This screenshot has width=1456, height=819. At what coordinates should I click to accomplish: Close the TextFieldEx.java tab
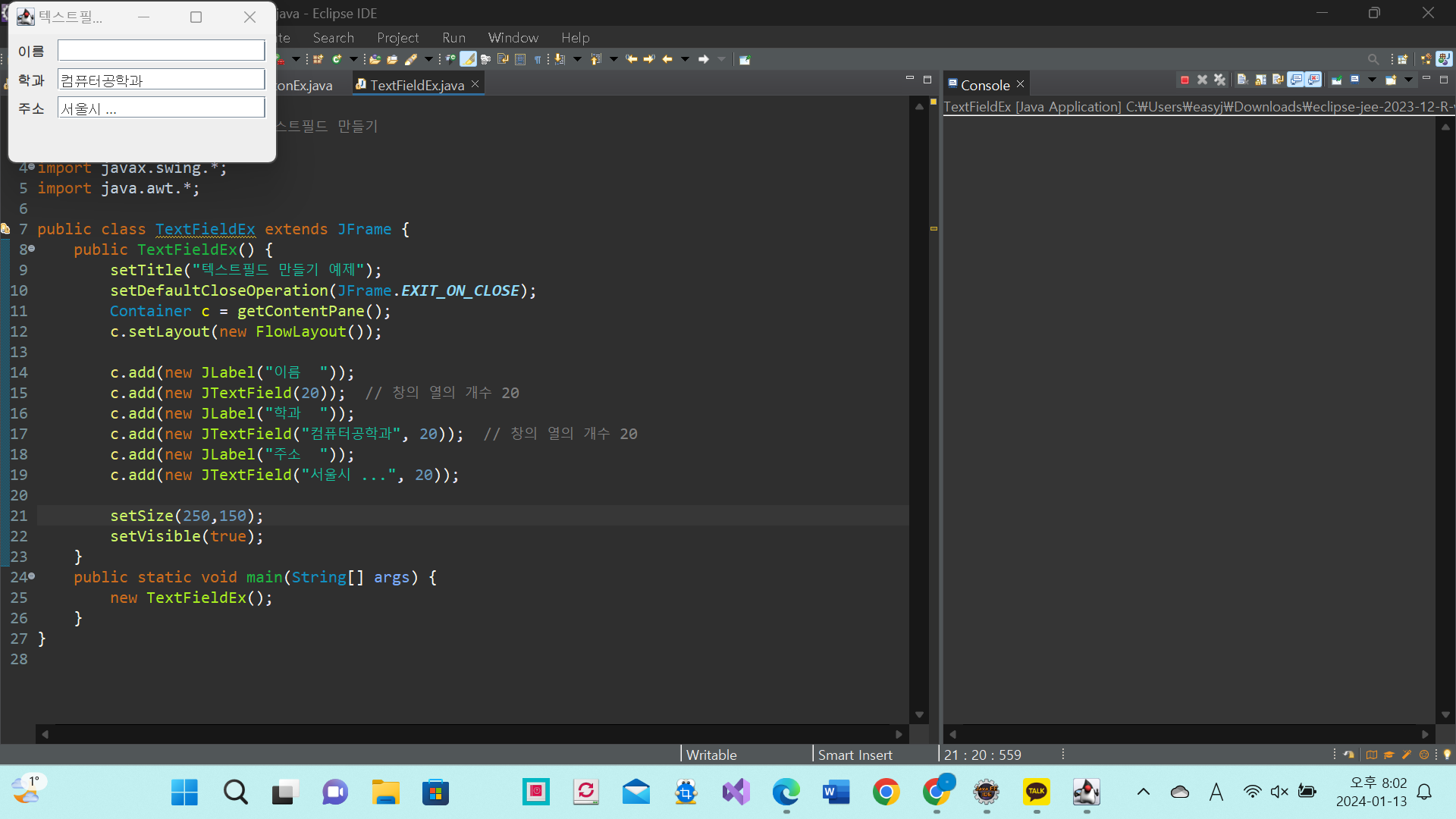click(475, 84)
